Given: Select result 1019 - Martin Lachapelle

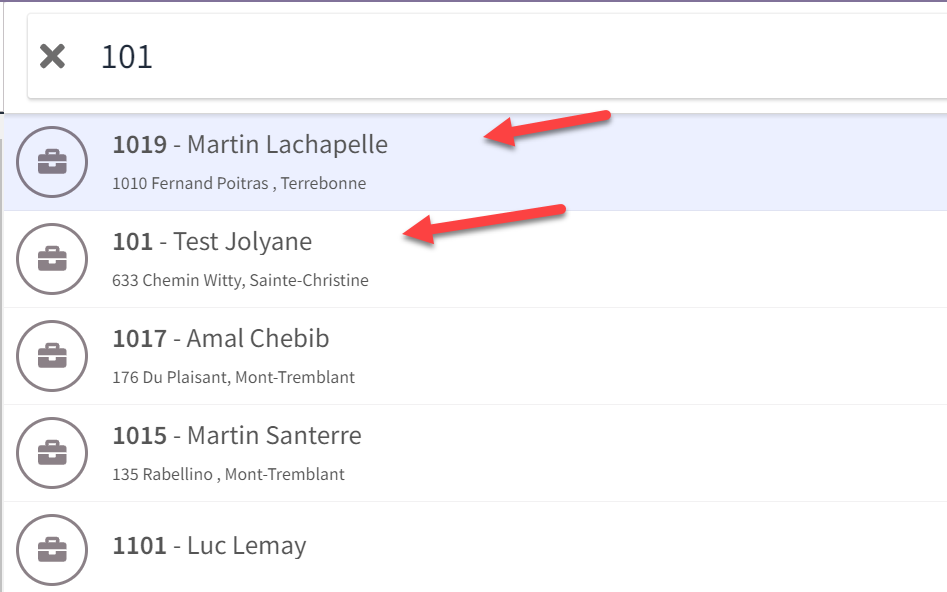Looking at the screenshot, I should tap(475, 162).
